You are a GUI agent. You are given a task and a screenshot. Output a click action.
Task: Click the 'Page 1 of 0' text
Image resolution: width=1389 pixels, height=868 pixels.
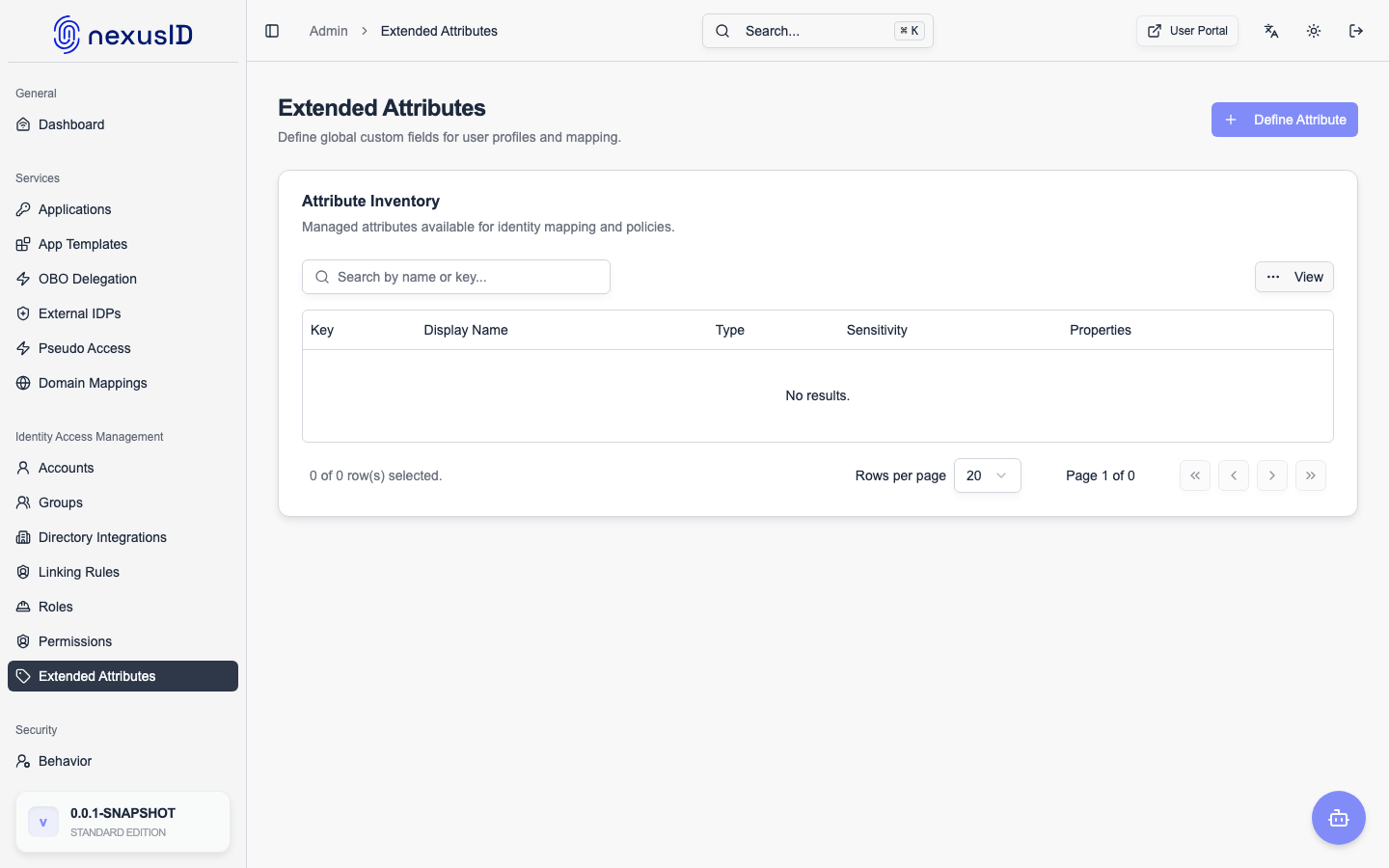(x=1101, y=475)
